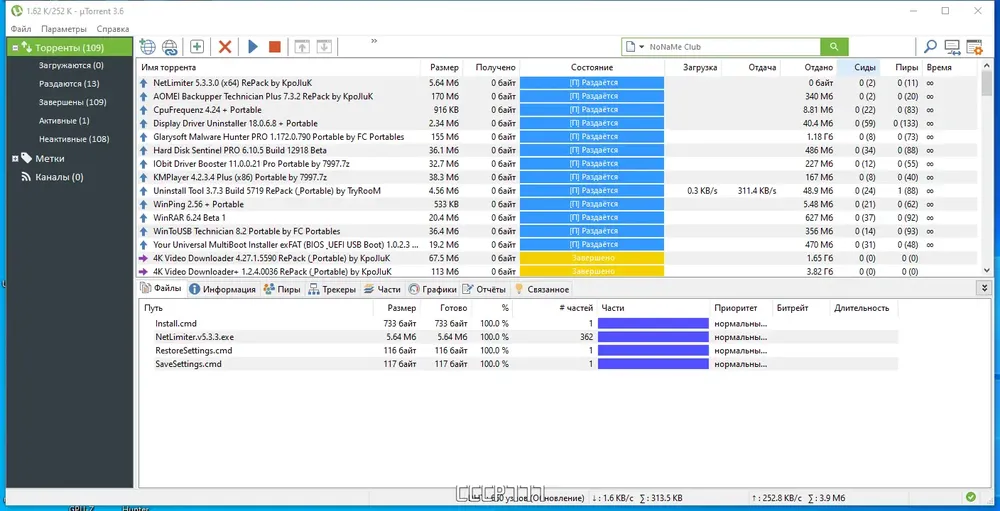Switch to the Трекеры tab
The image size is (1000, 511).
[x=332, y=290]
